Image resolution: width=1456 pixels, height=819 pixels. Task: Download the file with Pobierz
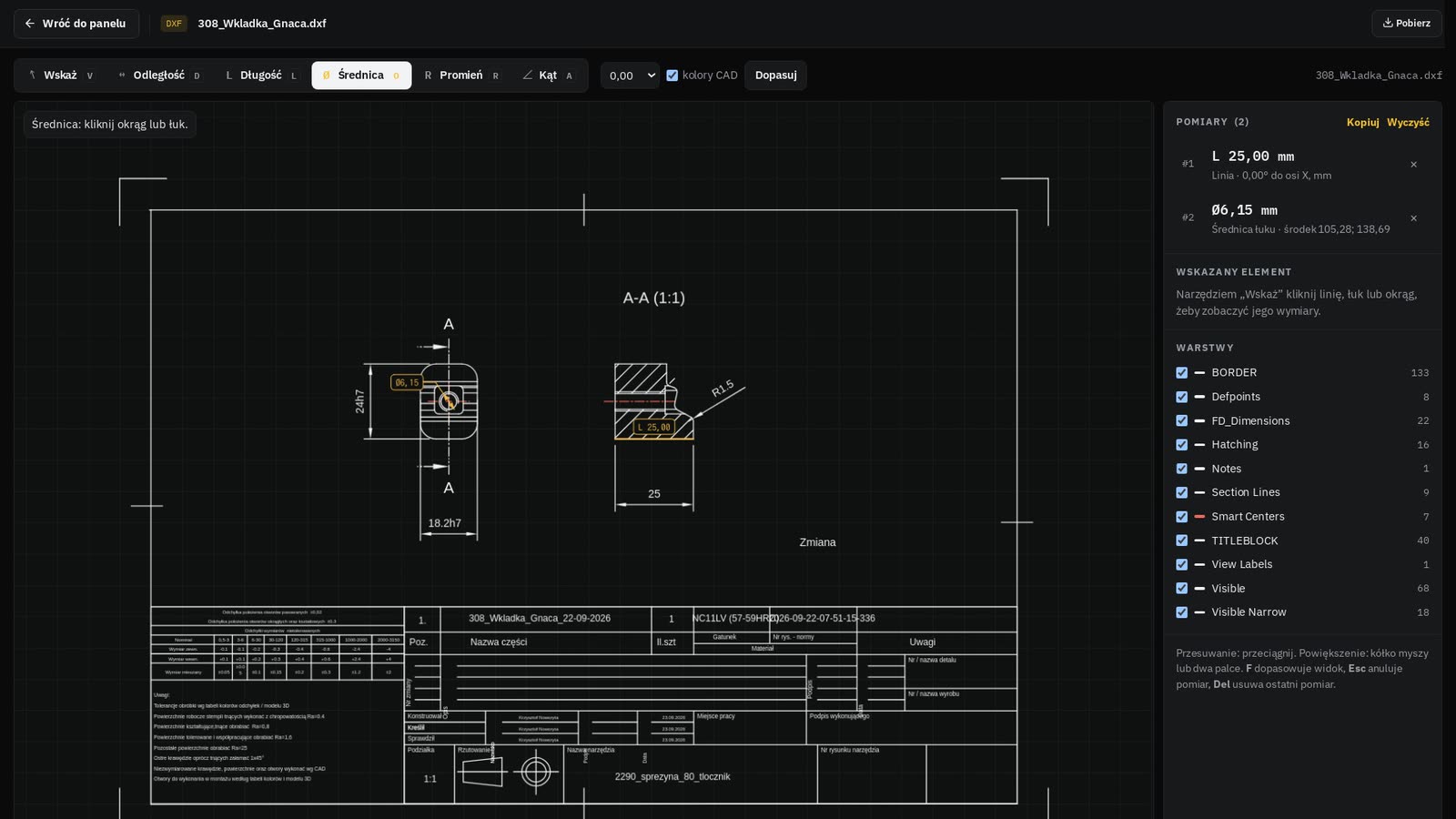(x=1407, y=24)
